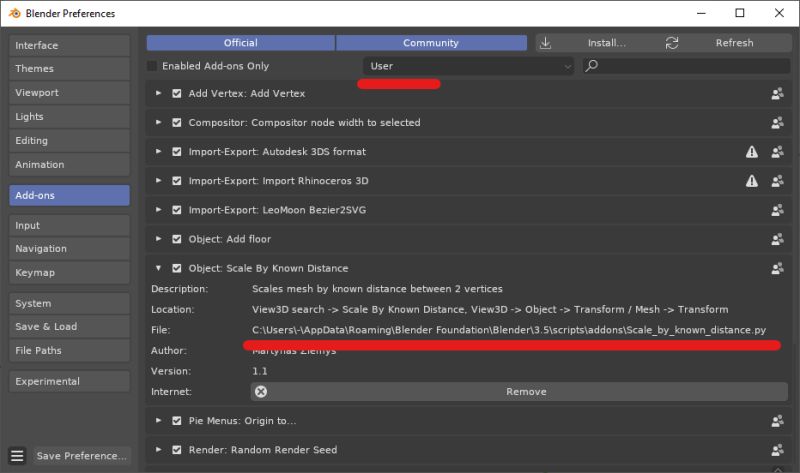This screenshot has height=473, width=800.
Task: Click warning triangle on Import Rhinoceros 3D row
Action: point(752,181)
